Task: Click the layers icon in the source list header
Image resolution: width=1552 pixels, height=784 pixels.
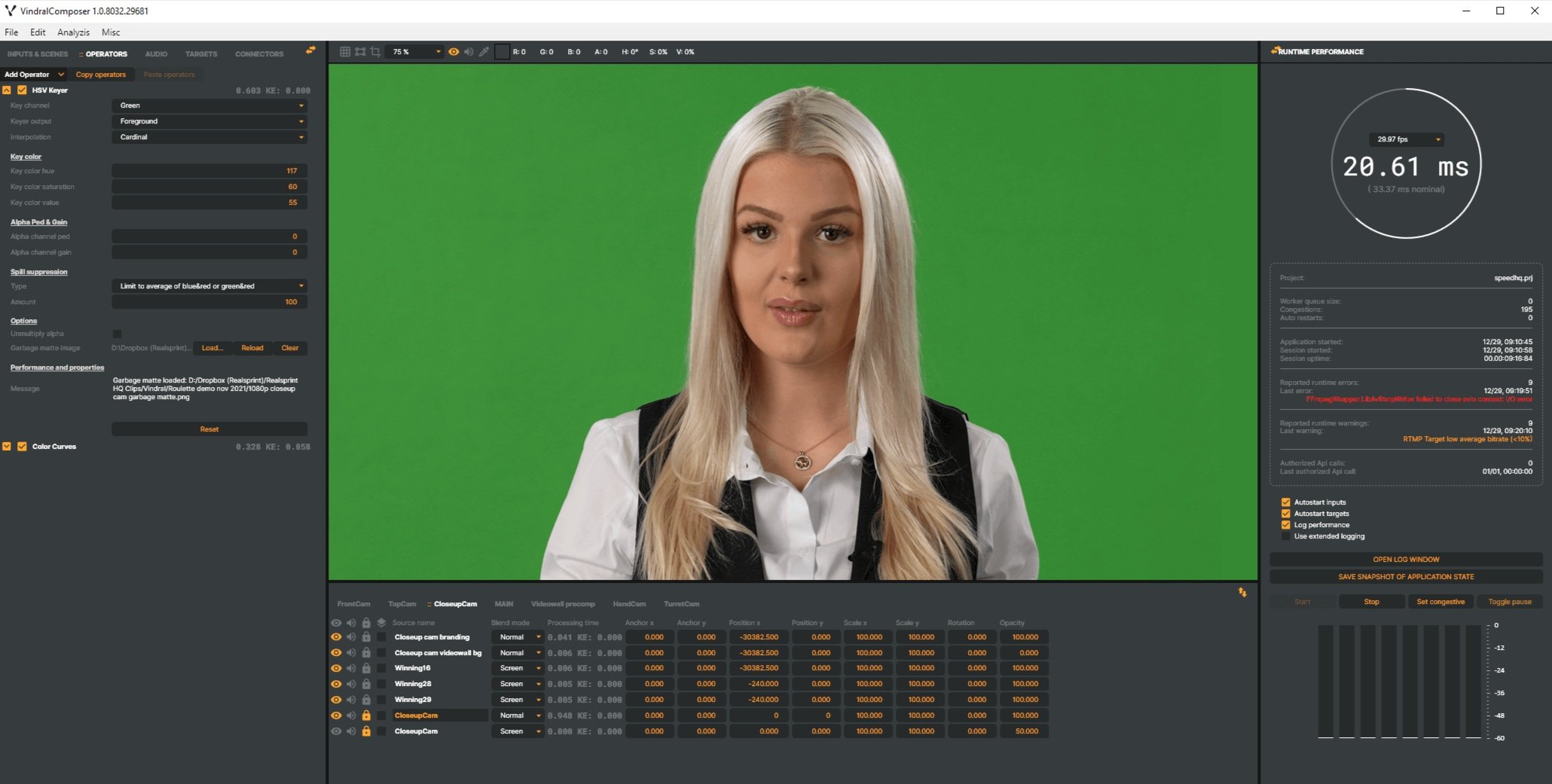Action: [x=381, y=623]
